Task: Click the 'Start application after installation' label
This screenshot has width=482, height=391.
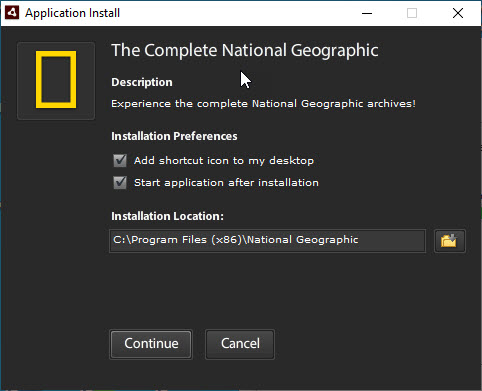Action: [226, 183]
